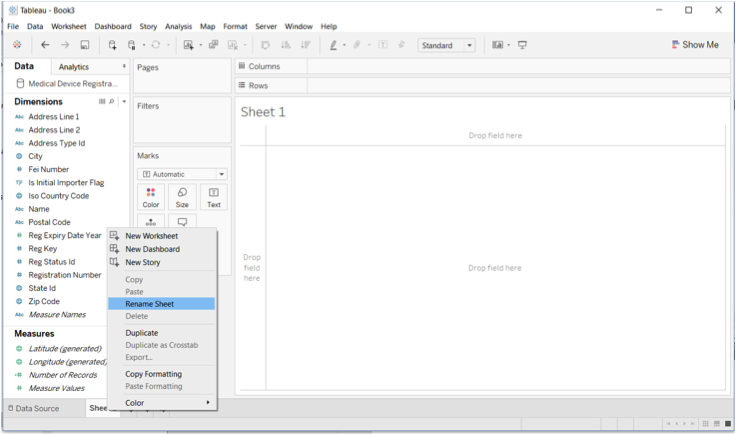This screenshot has height=434, width=736.
Task: Switch to the Analytics tab
Action: click(x=74, y=67)
